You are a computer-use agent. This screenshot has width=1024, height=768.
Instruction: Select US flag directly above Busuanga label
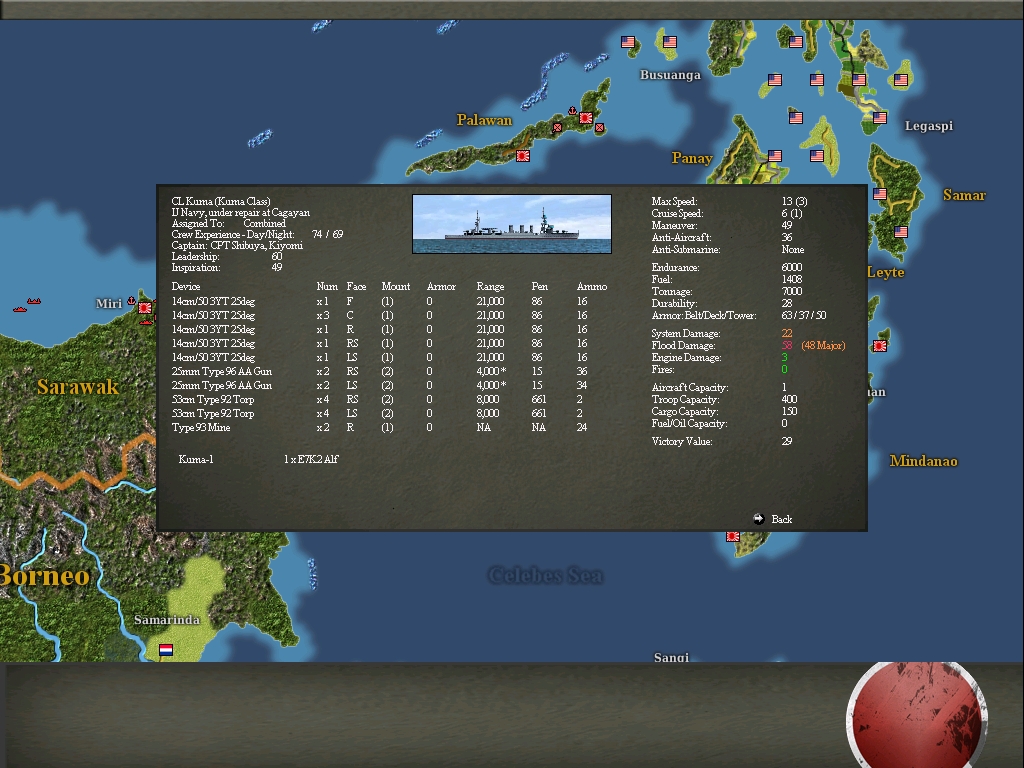[x=669, y=42]
